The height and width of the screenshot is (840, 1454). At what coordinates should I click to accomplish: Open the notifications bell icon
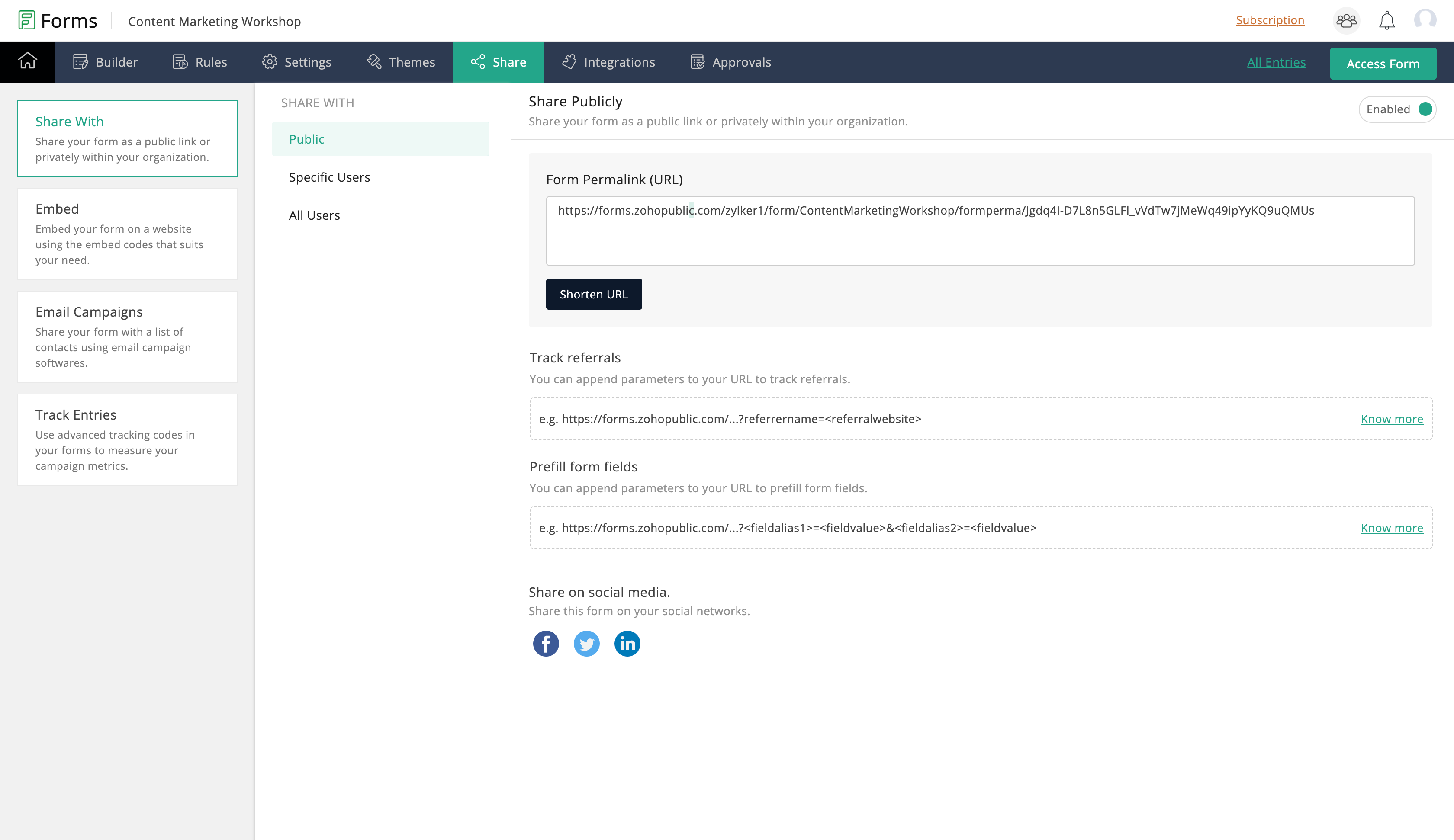1386,21
